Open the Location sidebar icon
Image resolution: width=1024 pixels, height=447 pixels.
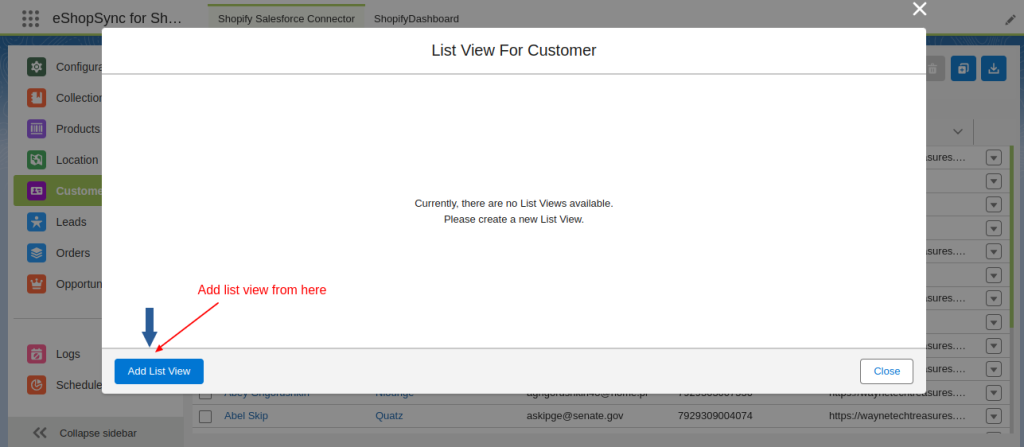(x=36, y=159)
